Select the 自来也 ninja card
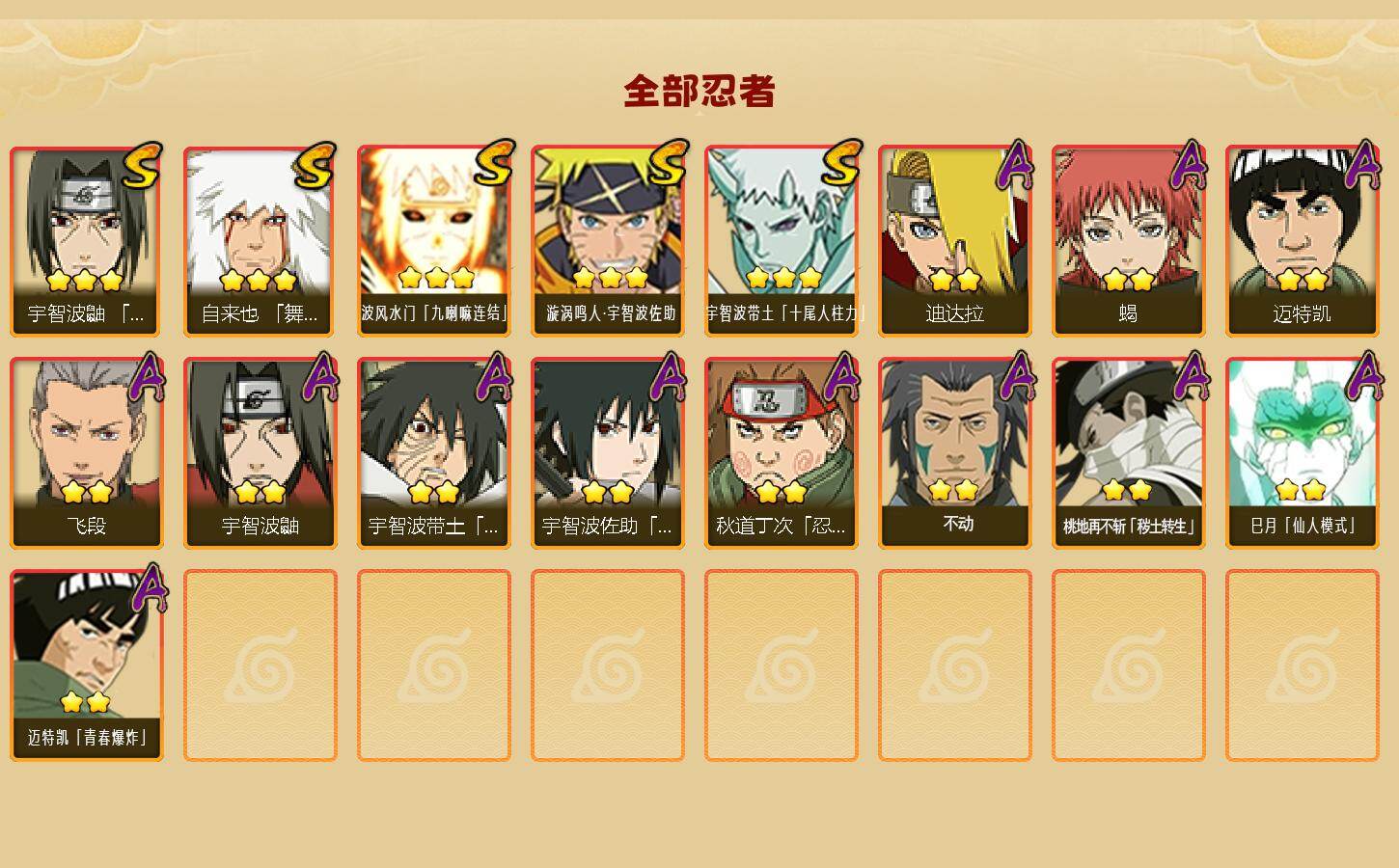The height and width of the screenshot is (868, 1399). [x=261, y=241]
